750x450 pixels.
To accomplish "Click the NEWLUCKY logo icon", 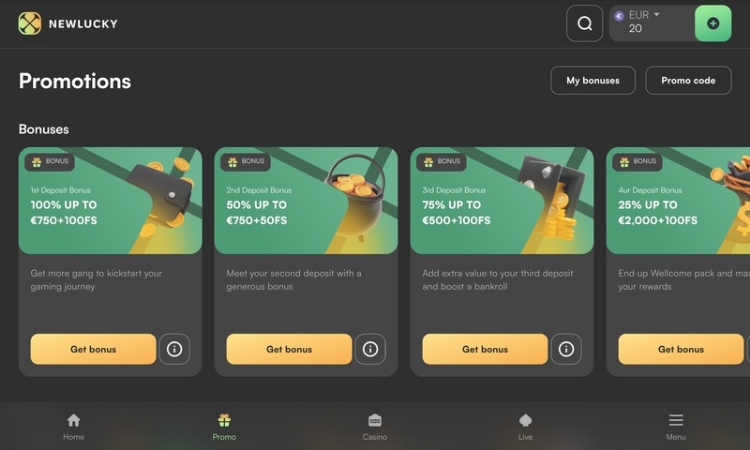I will 30,23.
